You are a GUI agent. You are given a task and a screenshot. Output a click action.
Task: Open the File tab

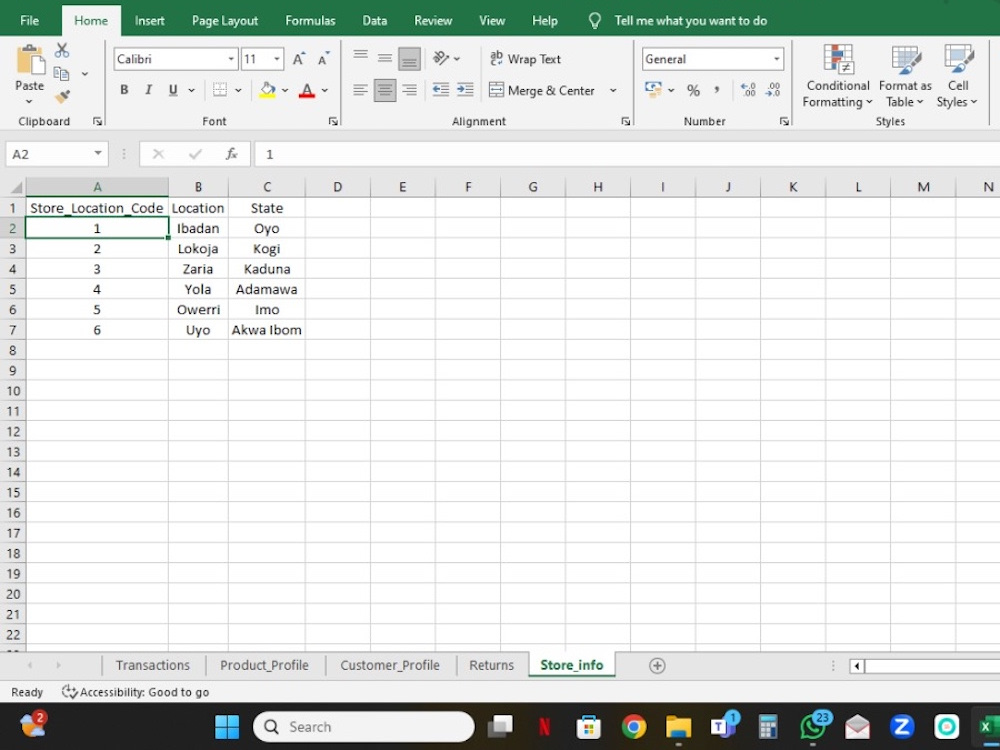pos(29,20)
